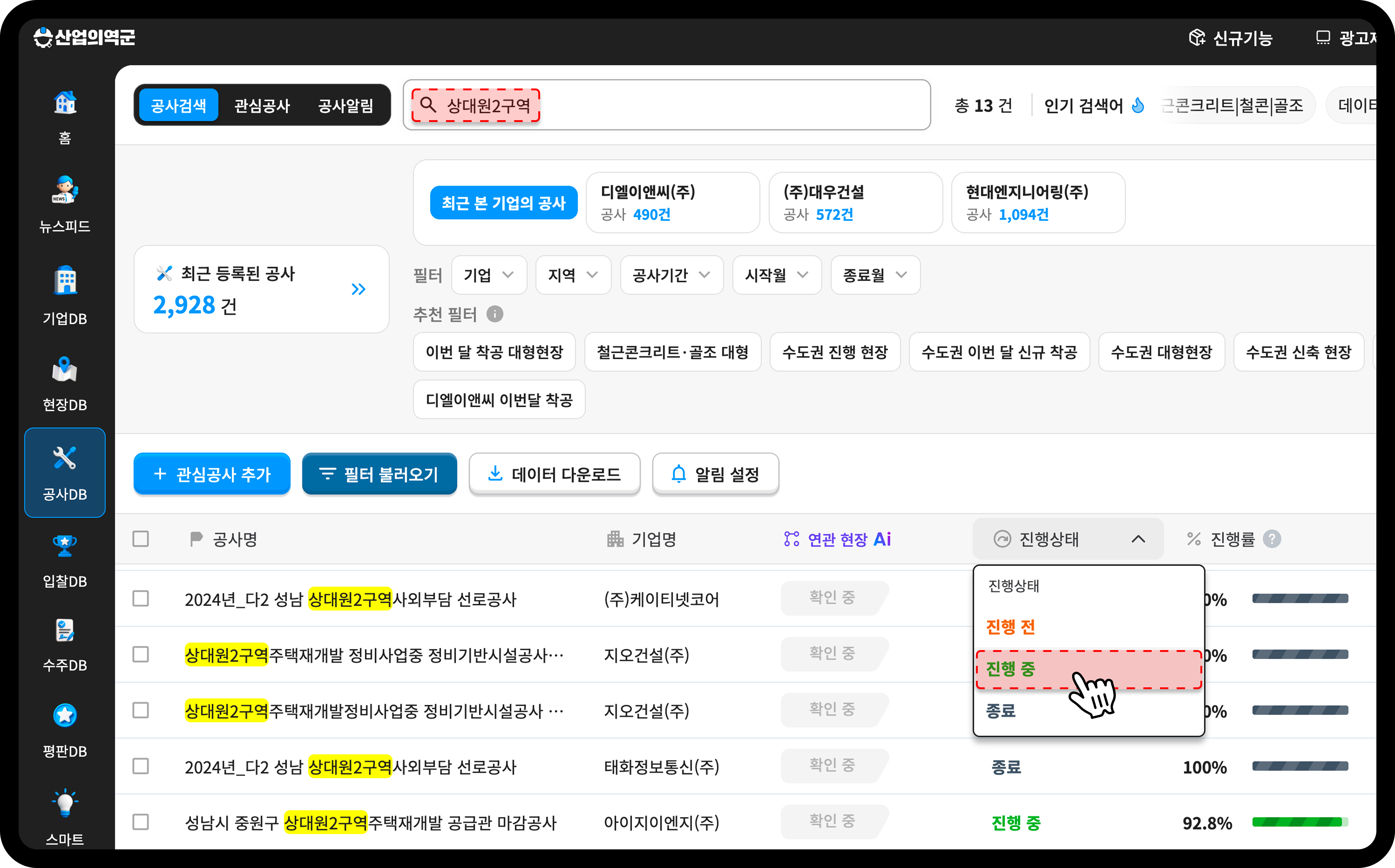This screenshot has width=1395, height=868.
Task: Go to the 기업DB sidebar icon
Action: (65, 281)
